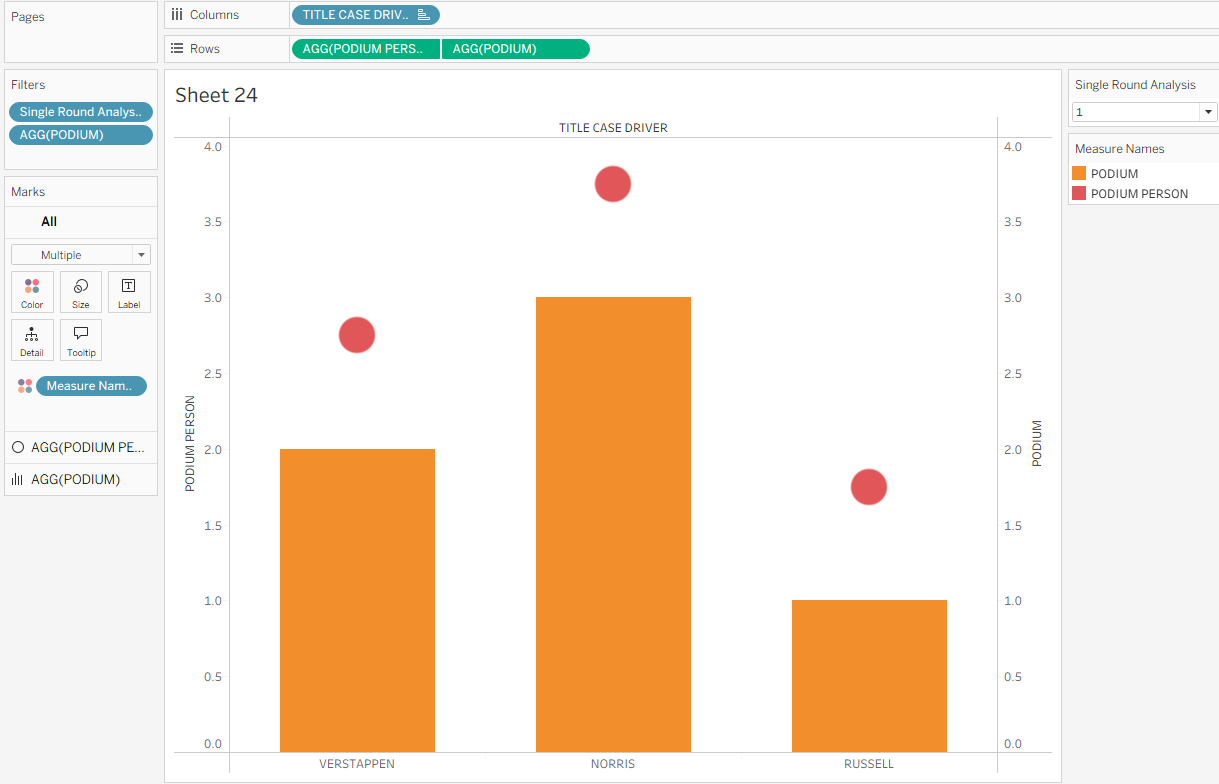Click the Filters shelf label

pos(28,85)
